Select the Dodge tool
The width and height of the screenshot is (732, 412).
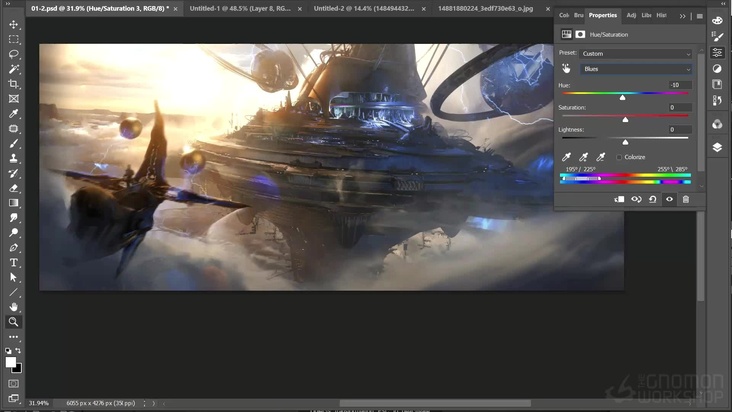[x=14, y=233]
